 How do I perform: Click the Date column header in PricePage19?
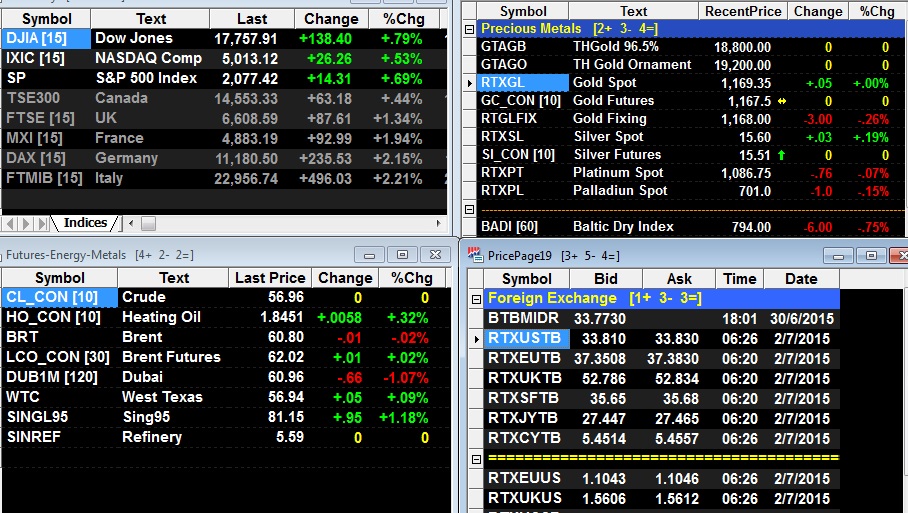pos(801,279)
